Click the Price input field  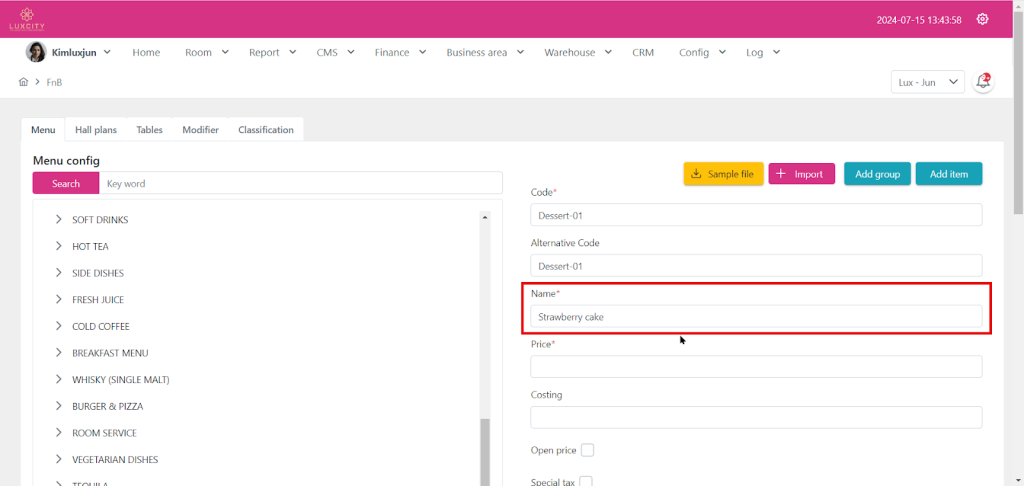pyautogui.click(x=756, y=366)
